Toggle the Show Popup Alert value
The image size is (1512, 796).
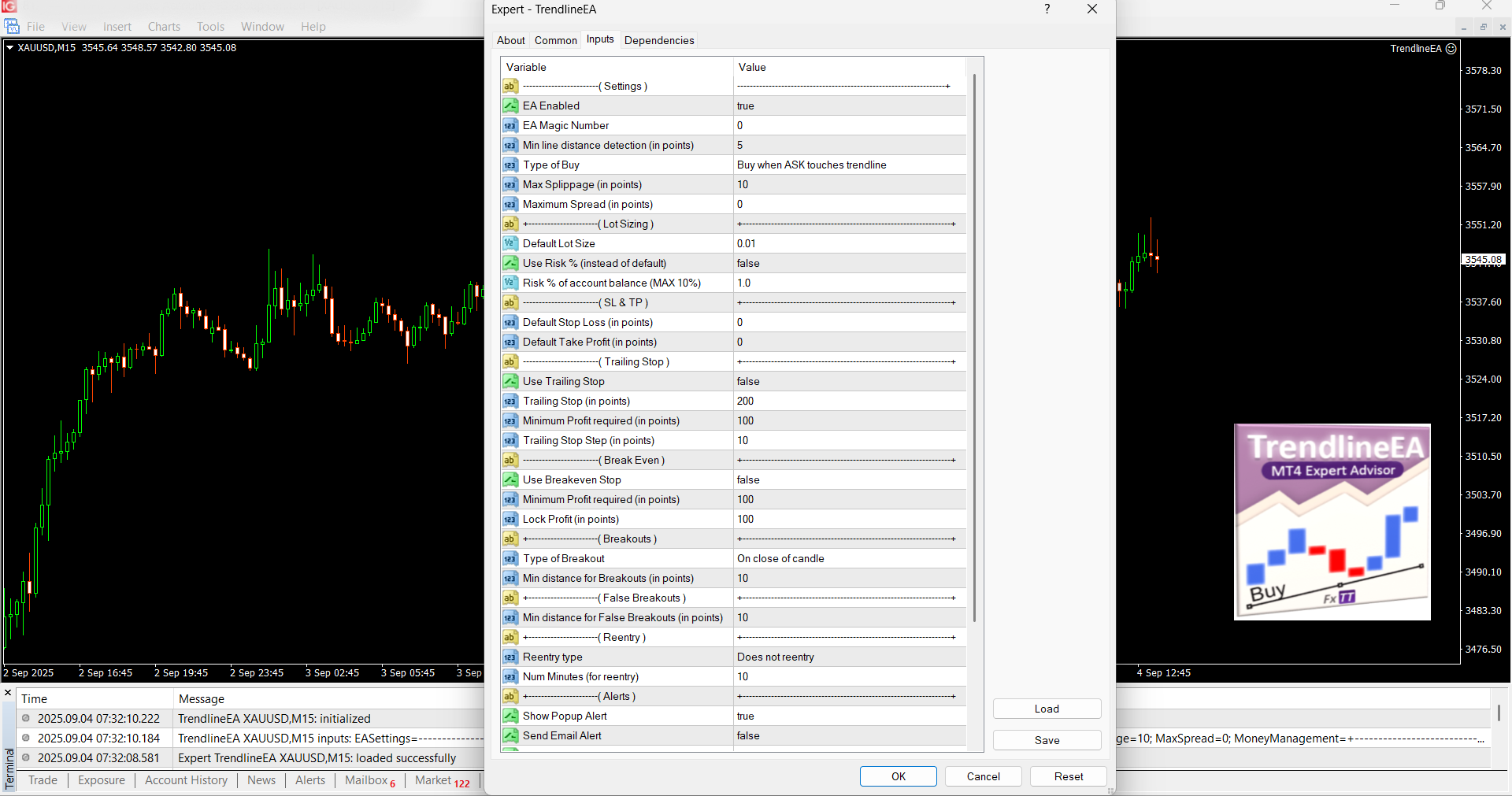click(x=849, y=716)
